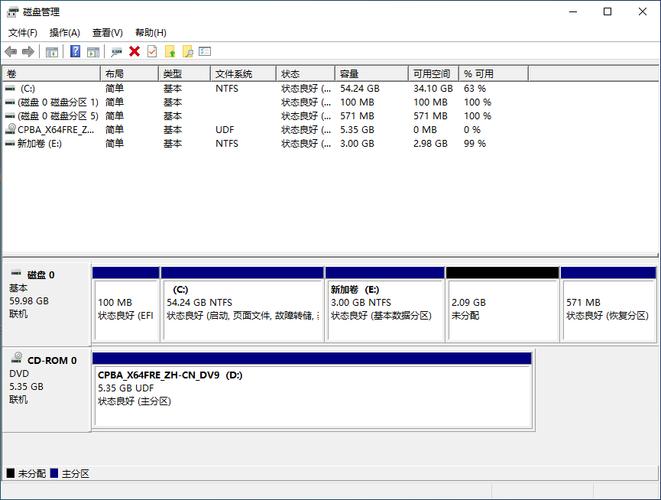Click the 新加卷 (E:) row drive icon
The height and width of the screenshot is (500, 661).
10,144
